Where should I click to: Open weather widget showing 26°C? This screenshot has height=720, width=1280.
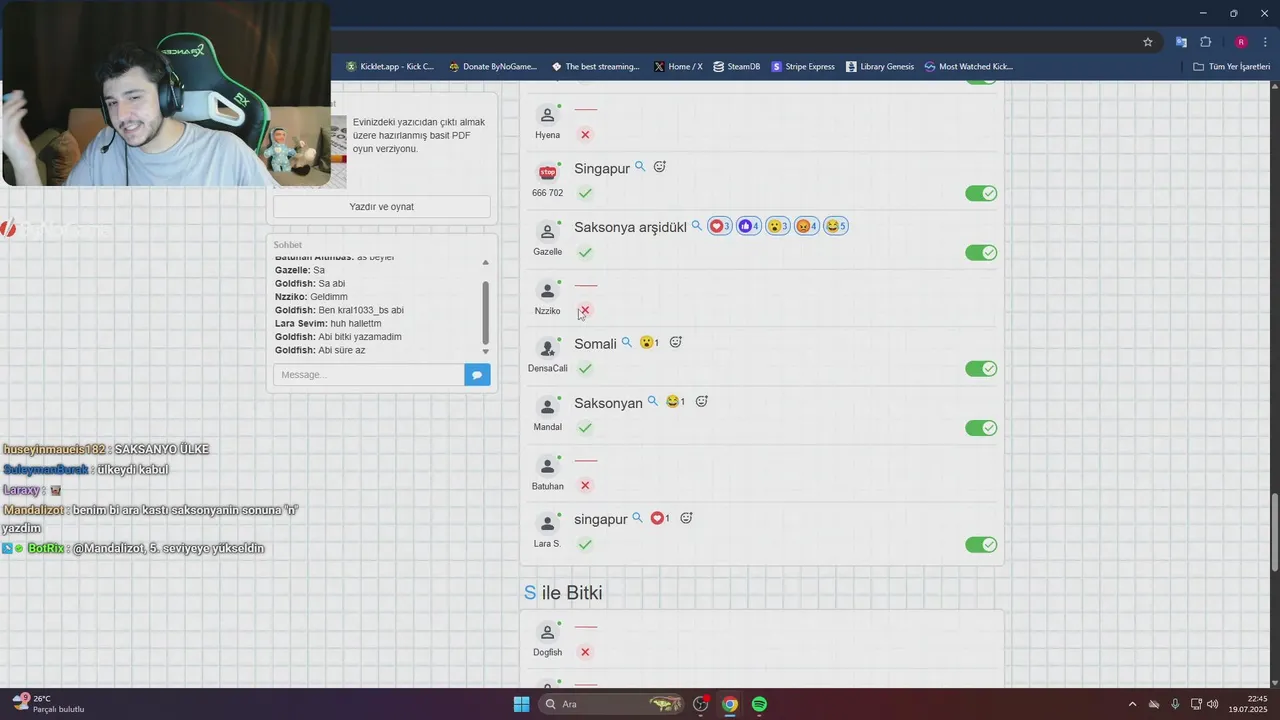pyautogui.click(x=48, y=704)
